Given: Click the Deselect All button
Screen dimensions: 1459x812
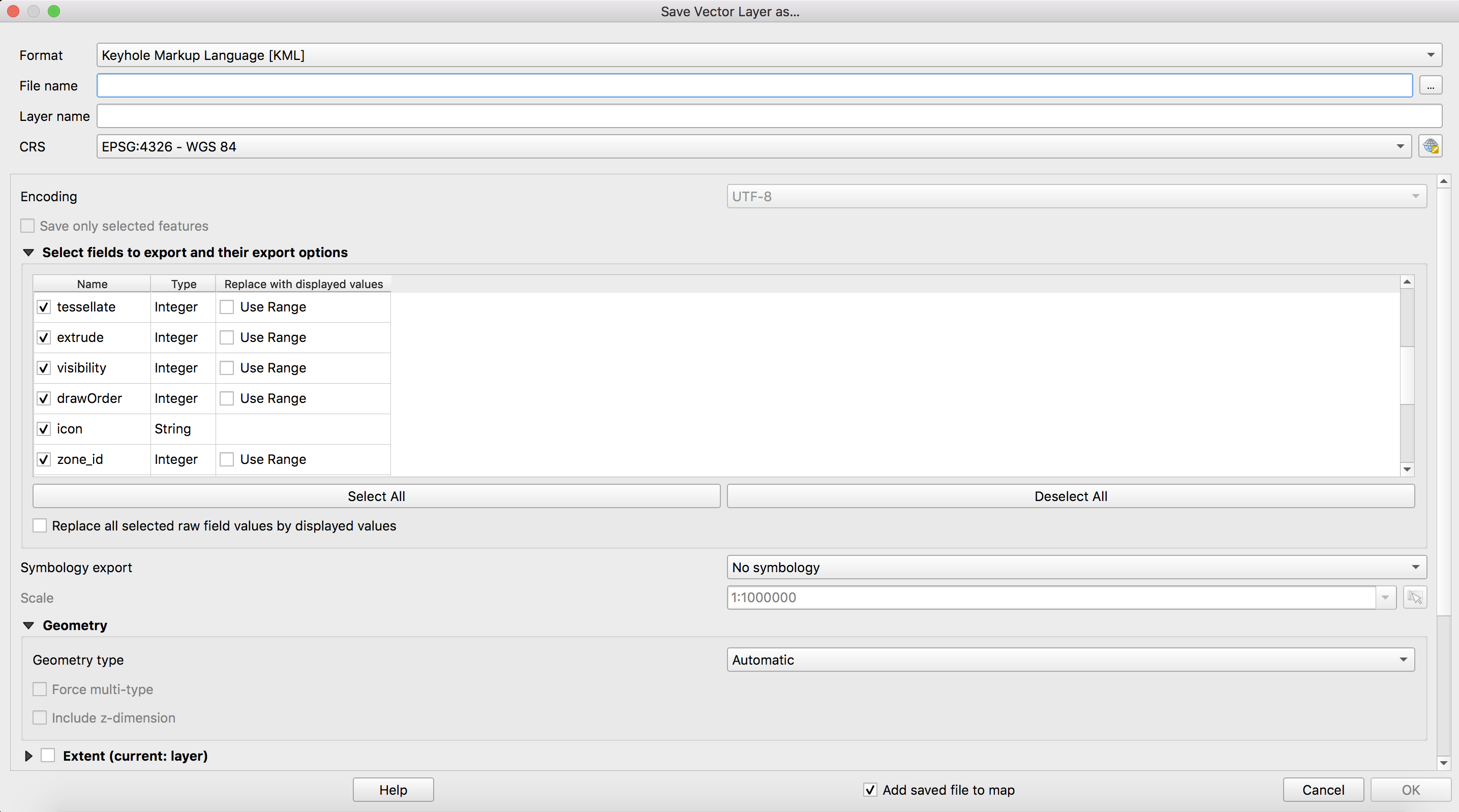Looking at the screenshot, I should point(1071,496).
